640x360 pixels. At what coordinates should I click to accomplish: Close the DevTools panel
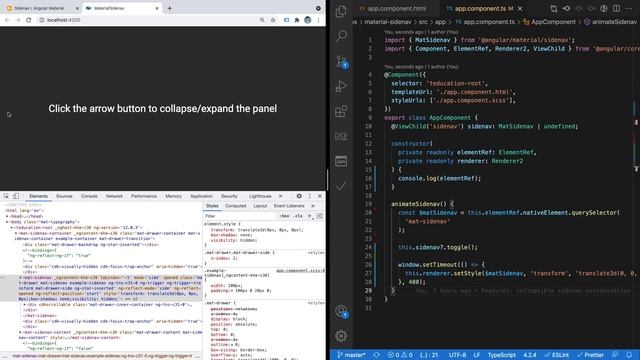(320, 196)
